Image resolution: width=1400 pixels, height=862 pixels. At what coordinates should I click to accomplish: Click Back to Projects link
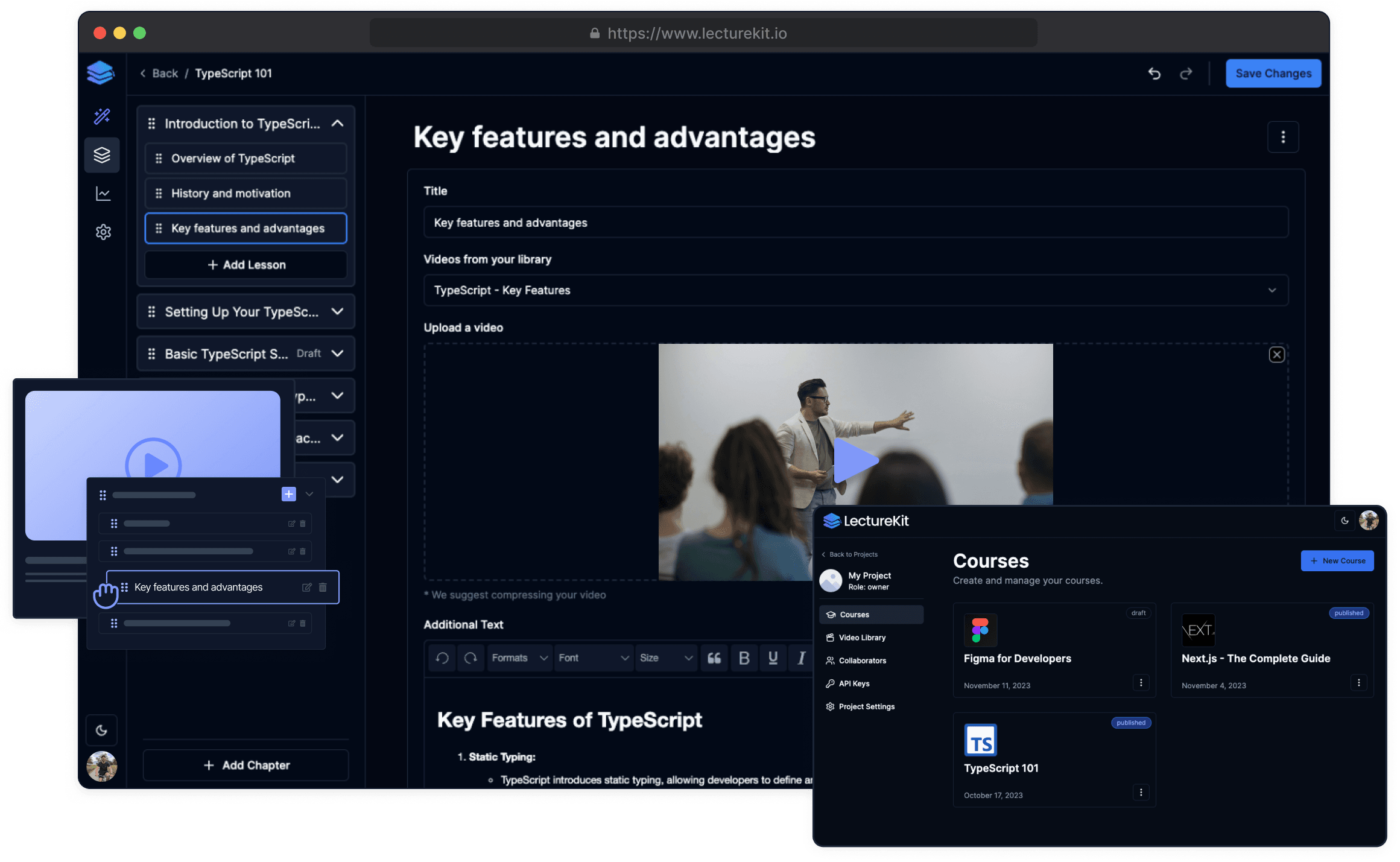tap(849, 555)
